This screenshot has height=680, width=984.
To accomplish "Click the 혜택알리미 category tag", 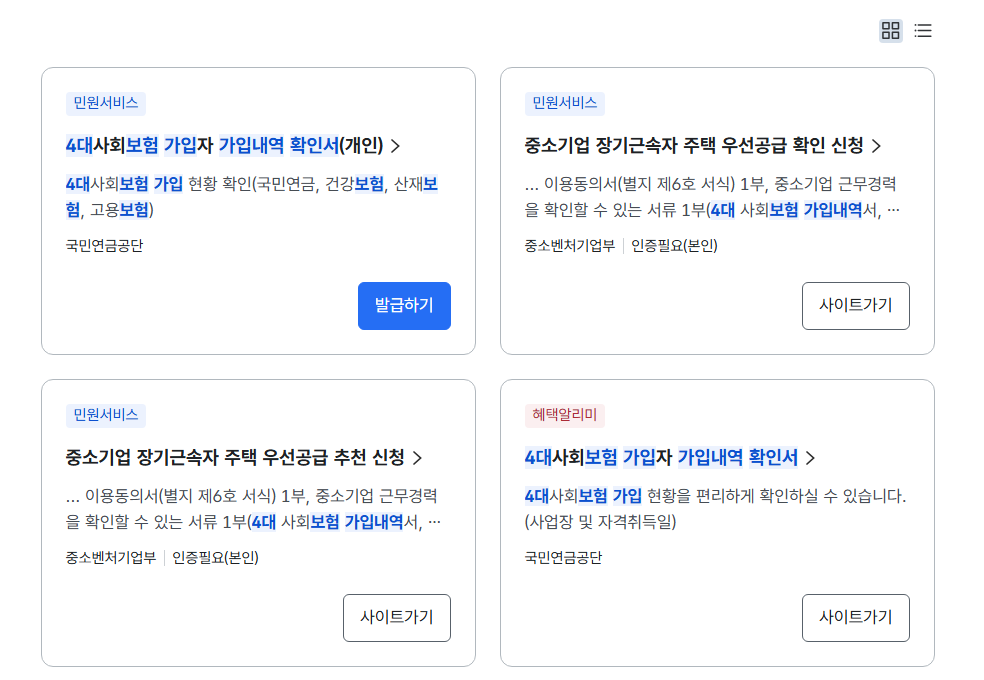I will 564,415.
